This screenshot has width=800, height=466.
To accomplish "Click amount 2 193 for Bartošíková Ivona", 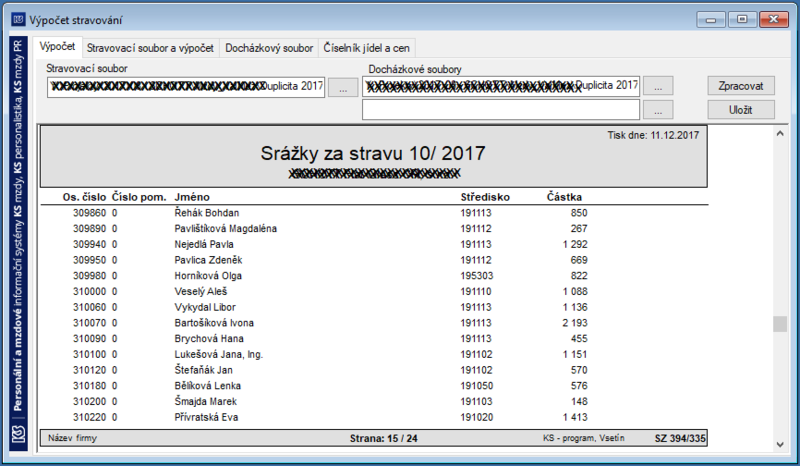I will (x=575, y=323).
